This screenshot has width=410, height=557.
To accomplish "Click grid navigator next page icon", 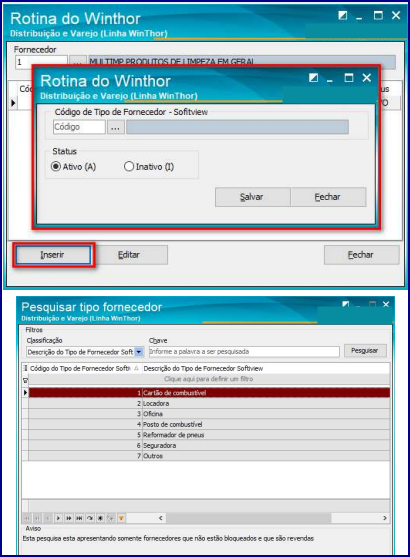I will pyautogui.click(x=69, y=518).
